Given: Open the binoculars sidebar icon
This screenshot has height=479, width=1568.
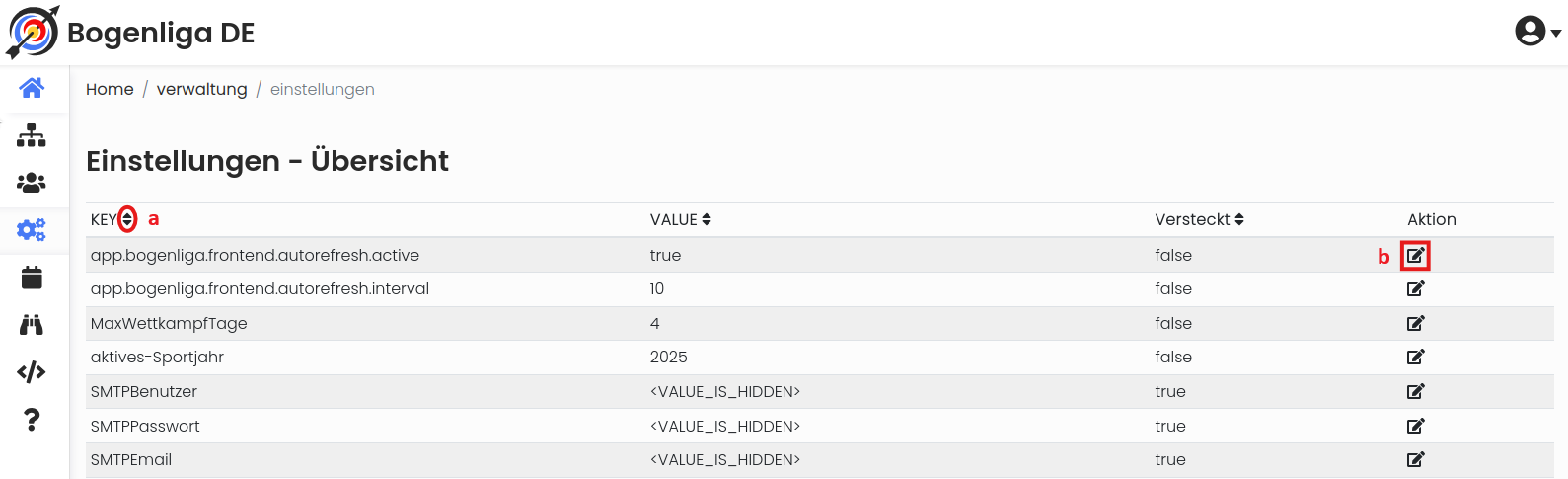Looking at the screenshot, I should [x=32, y=325].
